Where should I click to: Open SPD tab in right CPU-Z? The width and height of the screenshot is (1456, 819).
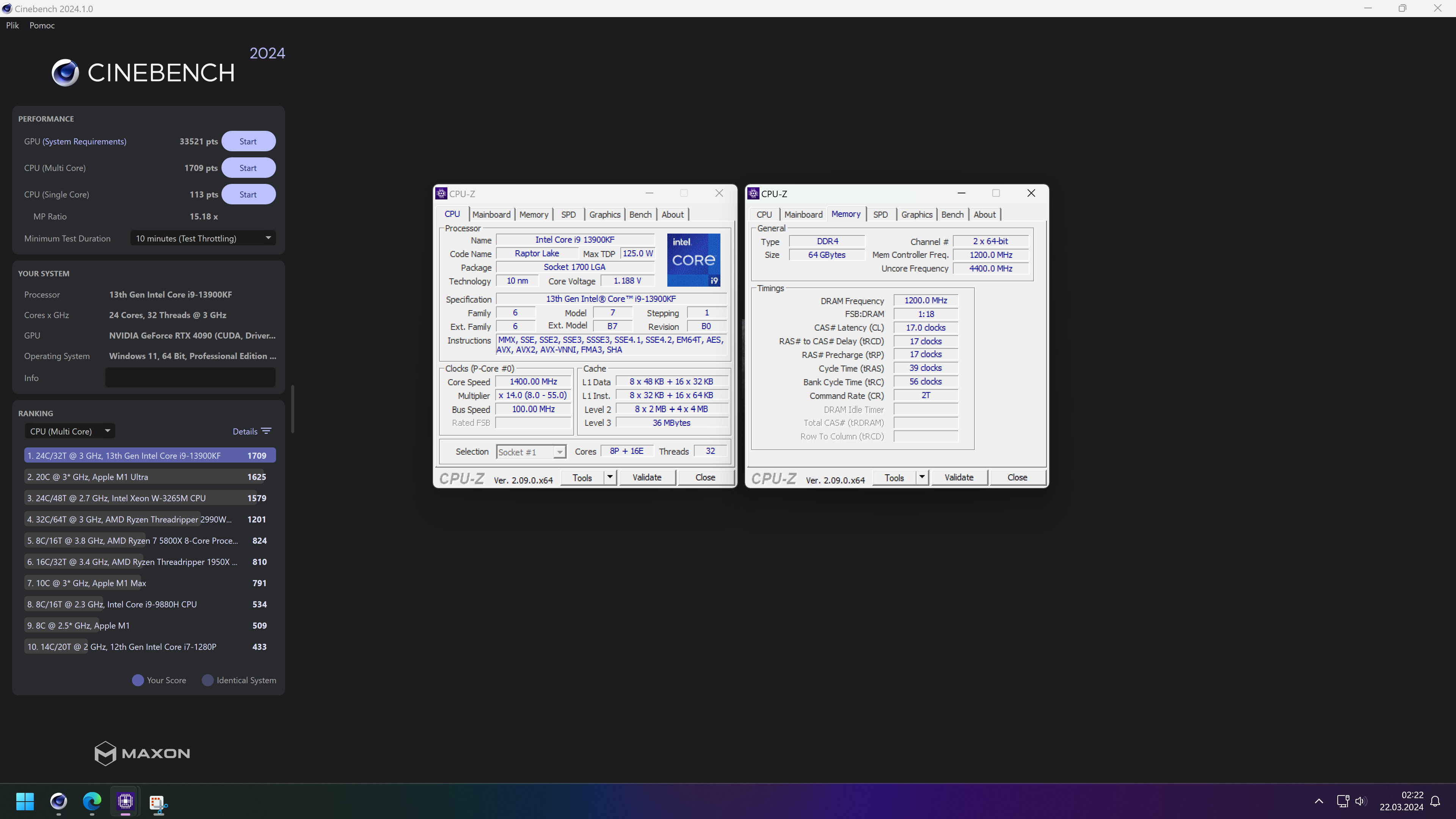click(x=880, y=214)
